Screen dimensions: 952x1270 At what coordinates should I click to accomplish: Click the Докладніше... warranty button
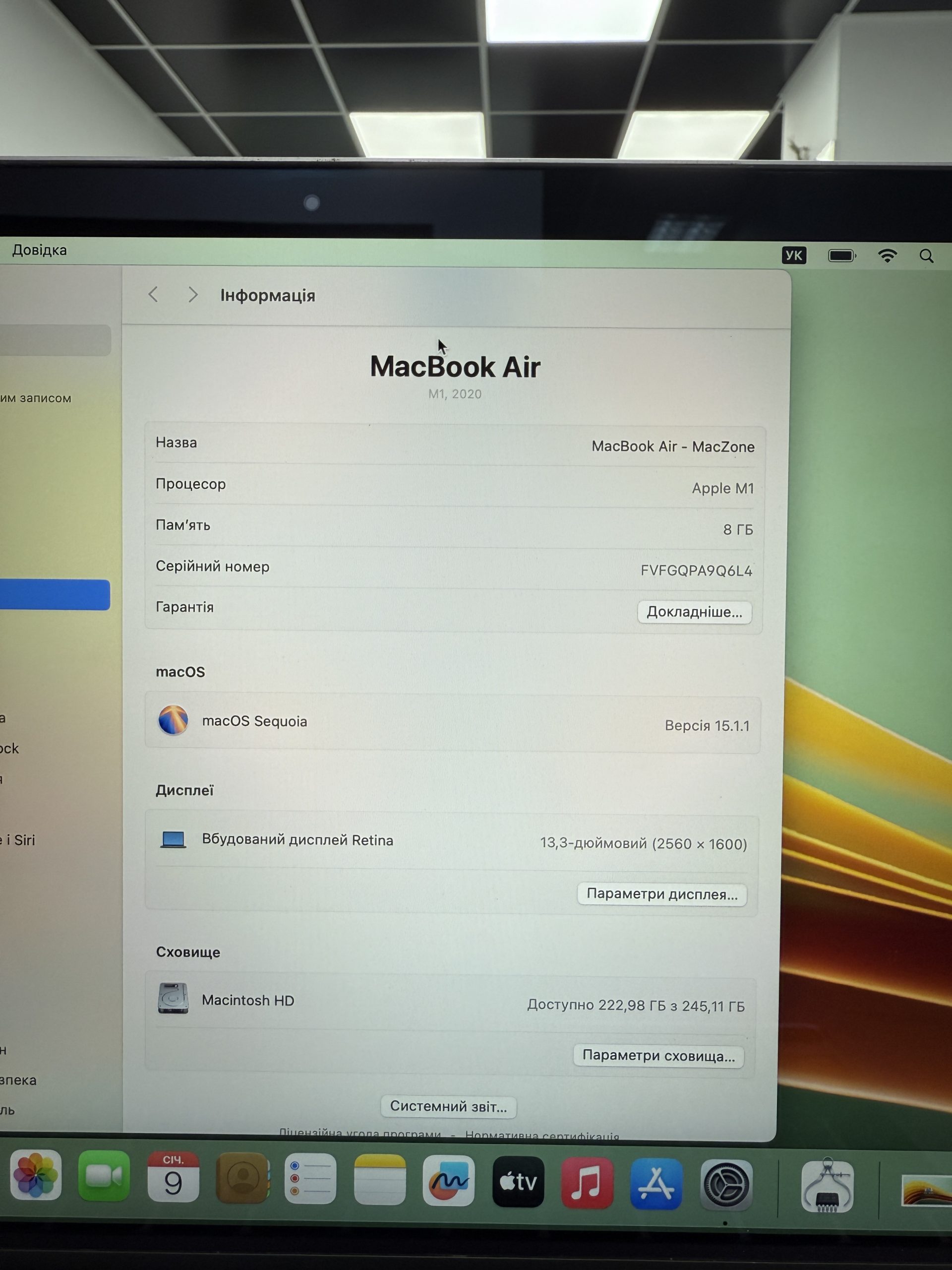click(694, 612)
